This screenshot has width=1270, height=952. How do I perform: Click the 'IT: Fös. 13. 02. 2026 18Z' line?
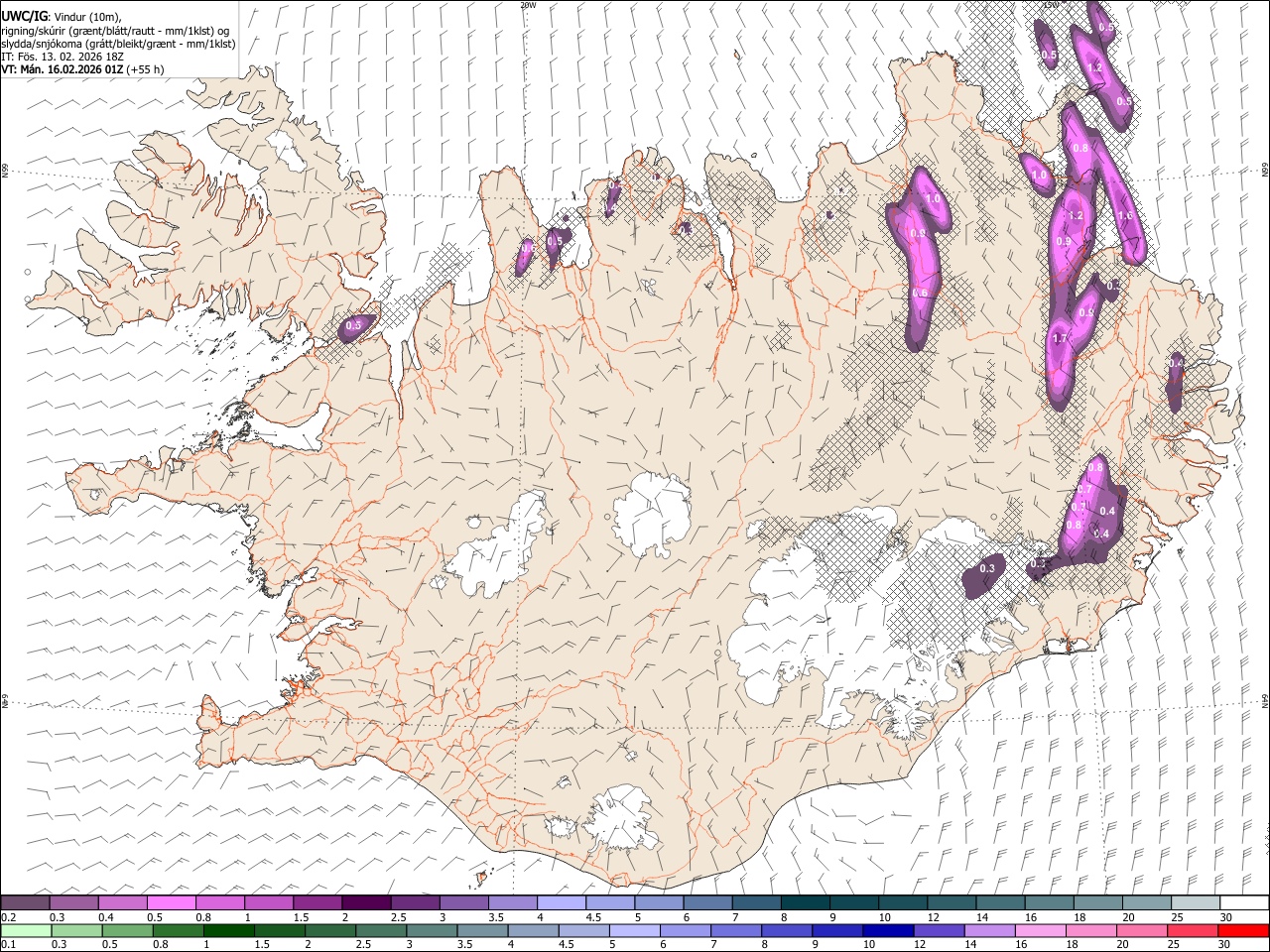pyautogui.click(x=63, y=57)
